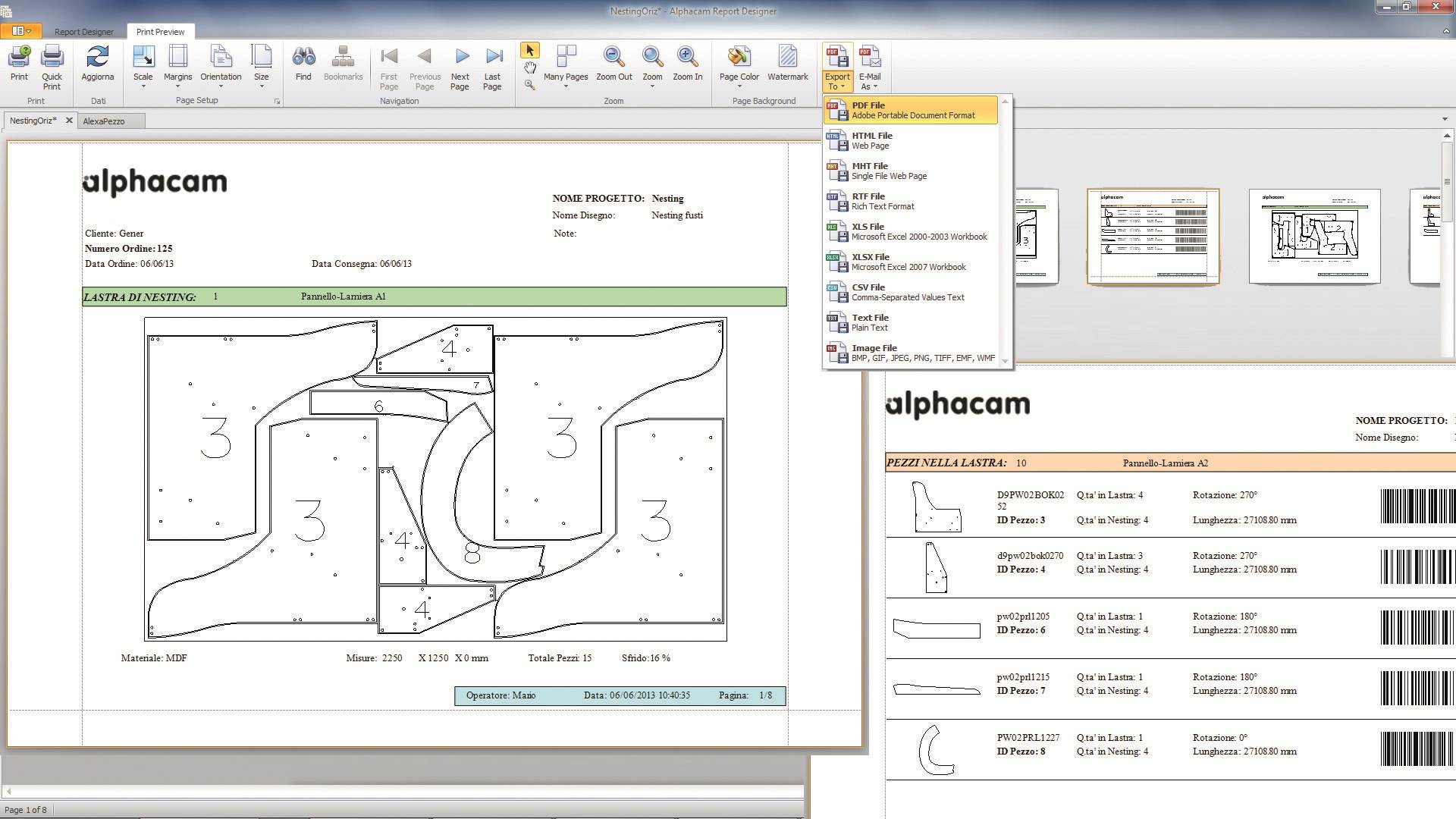The image size is (1456, 819).
Task: Go to First Page
Action: [x=389, y=68]
